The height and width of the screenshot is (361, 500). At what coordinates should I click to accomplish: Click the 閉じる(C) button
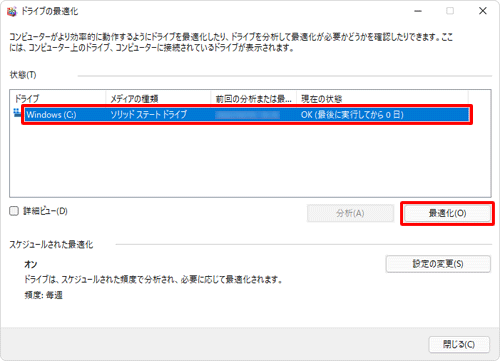point(459,344)
